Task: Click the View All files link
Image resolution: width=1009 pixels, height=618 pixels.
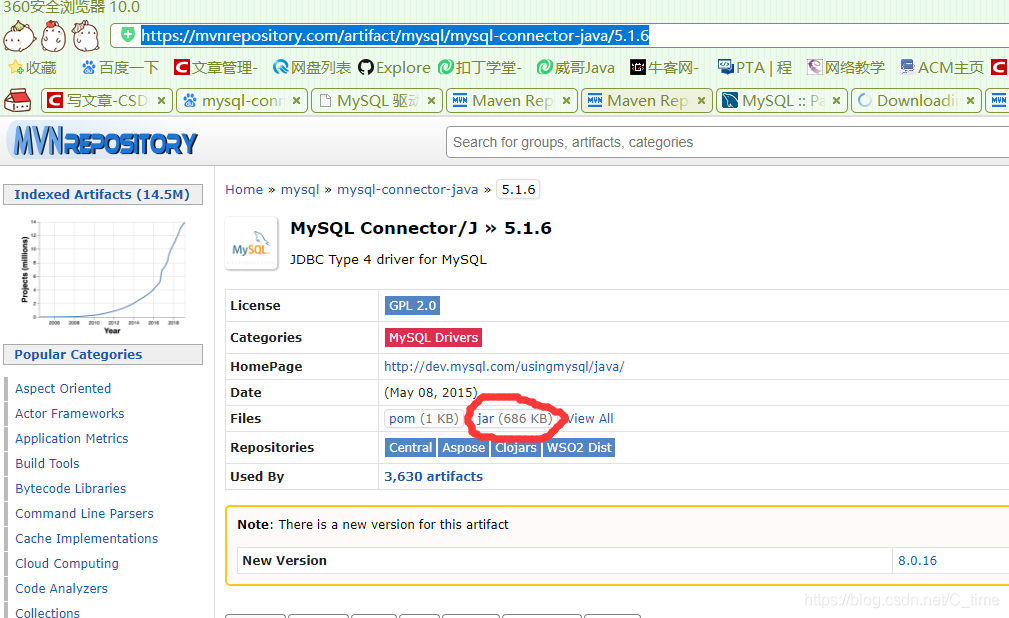Action: pyautogui.click(x=590, y=418)
